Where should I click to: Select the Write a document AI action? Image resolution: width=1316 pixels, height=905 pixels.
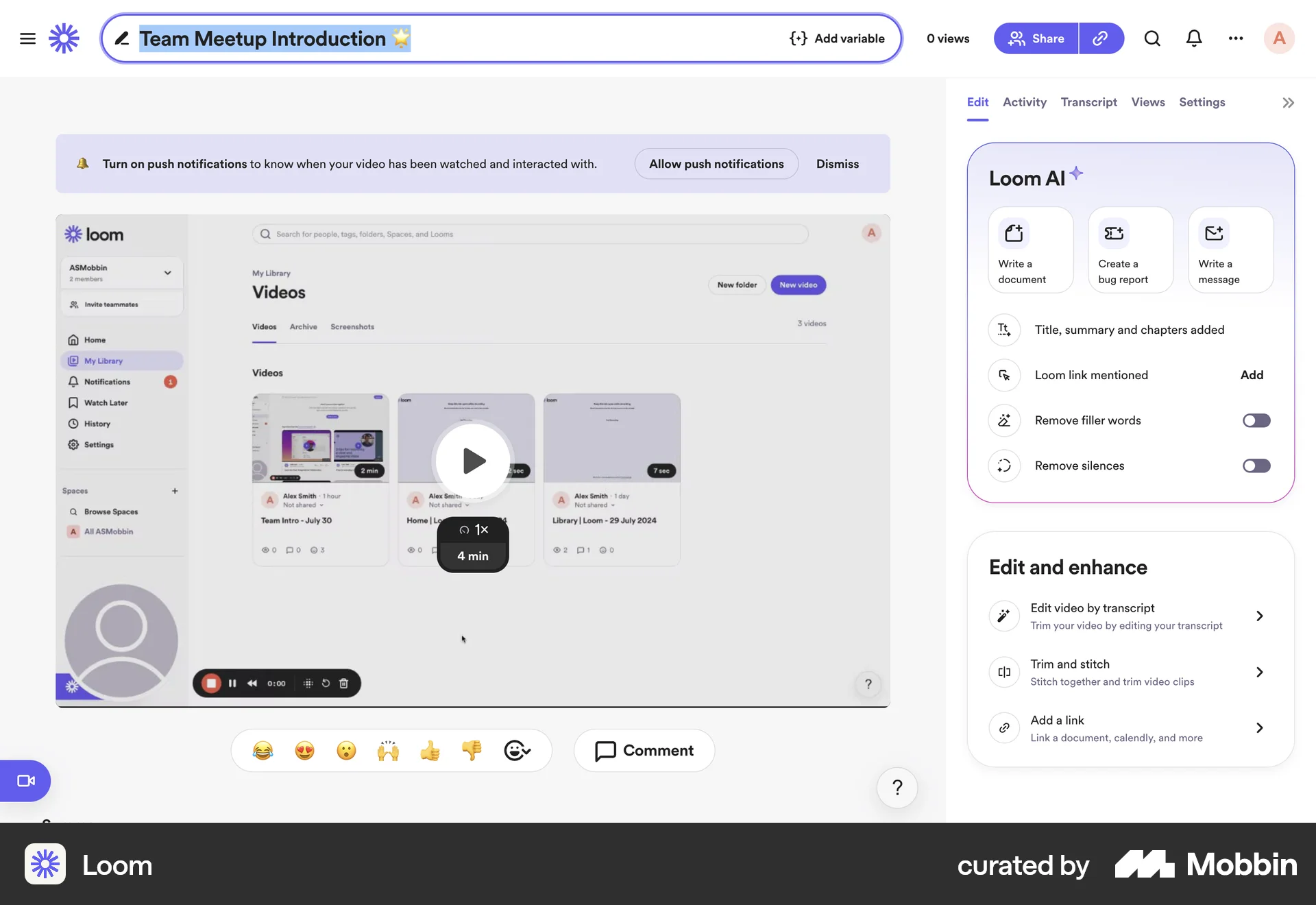click(x=1030, y=250)
